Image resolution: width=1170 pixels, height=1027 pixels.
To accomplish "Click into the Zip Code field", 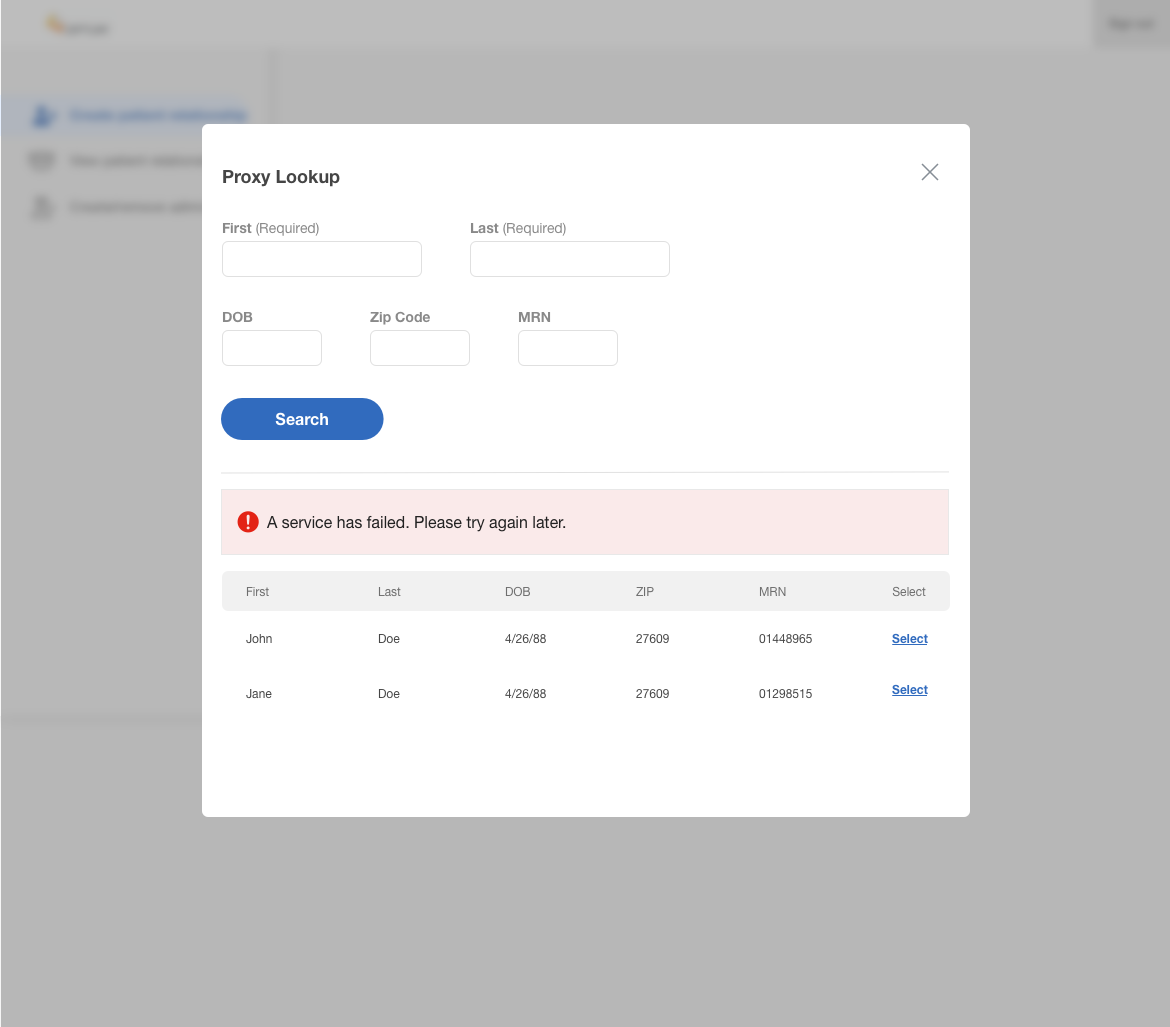I will [x=419, y=348].
